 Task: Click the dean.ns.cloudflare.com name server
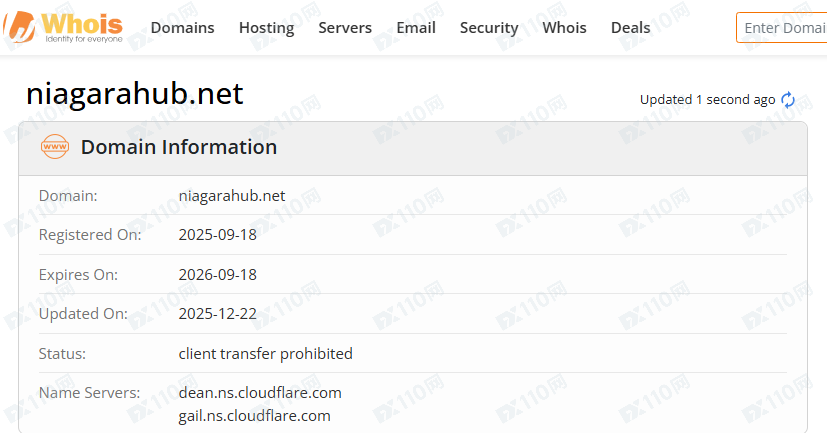tap(260, 392)
